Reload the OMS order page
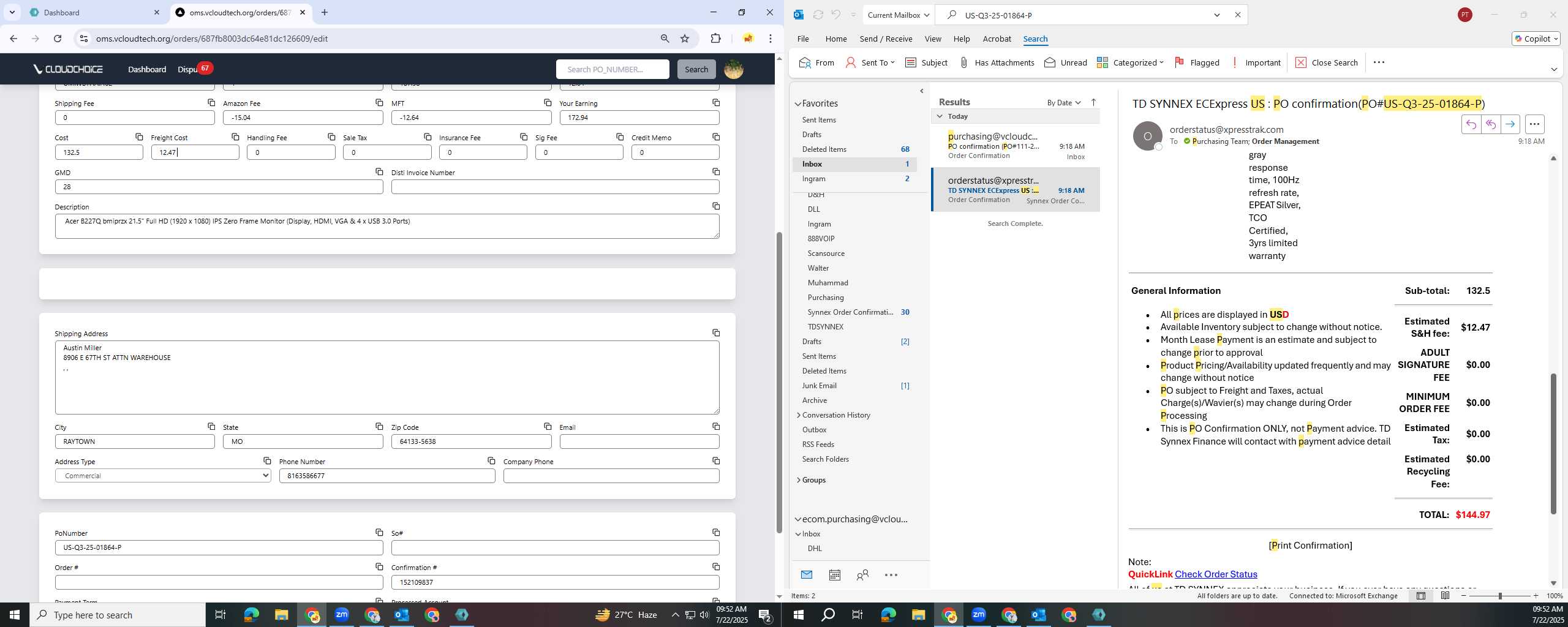Viewport: 1568px width, 627px height. pyautogui.click(x=58, y=39)
